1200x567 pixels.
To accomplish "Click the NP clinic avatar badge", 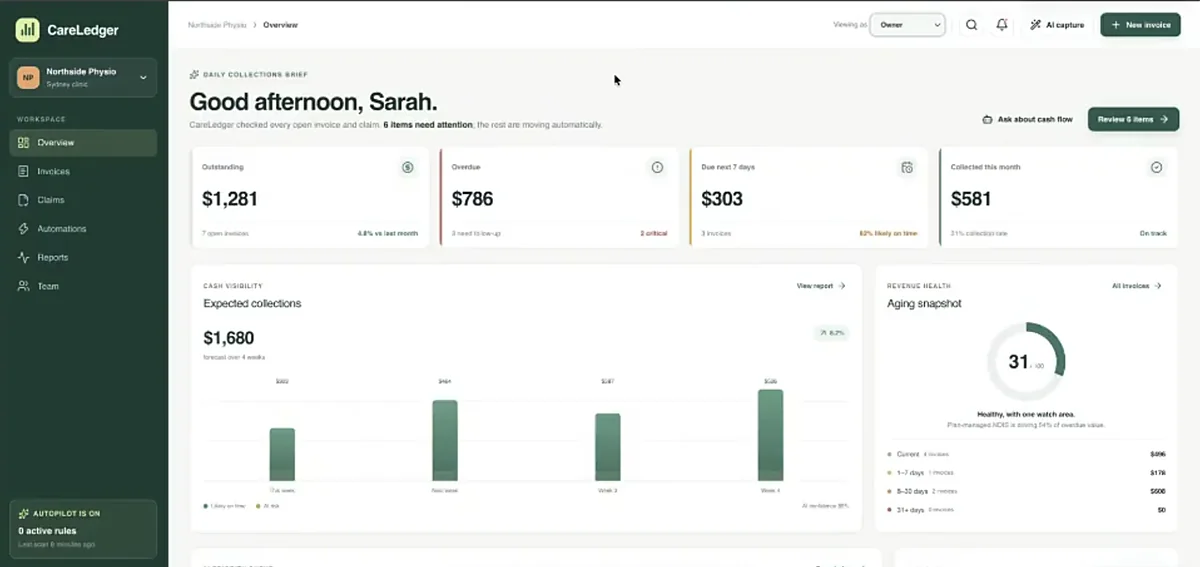I will click(x=28, y=77).
